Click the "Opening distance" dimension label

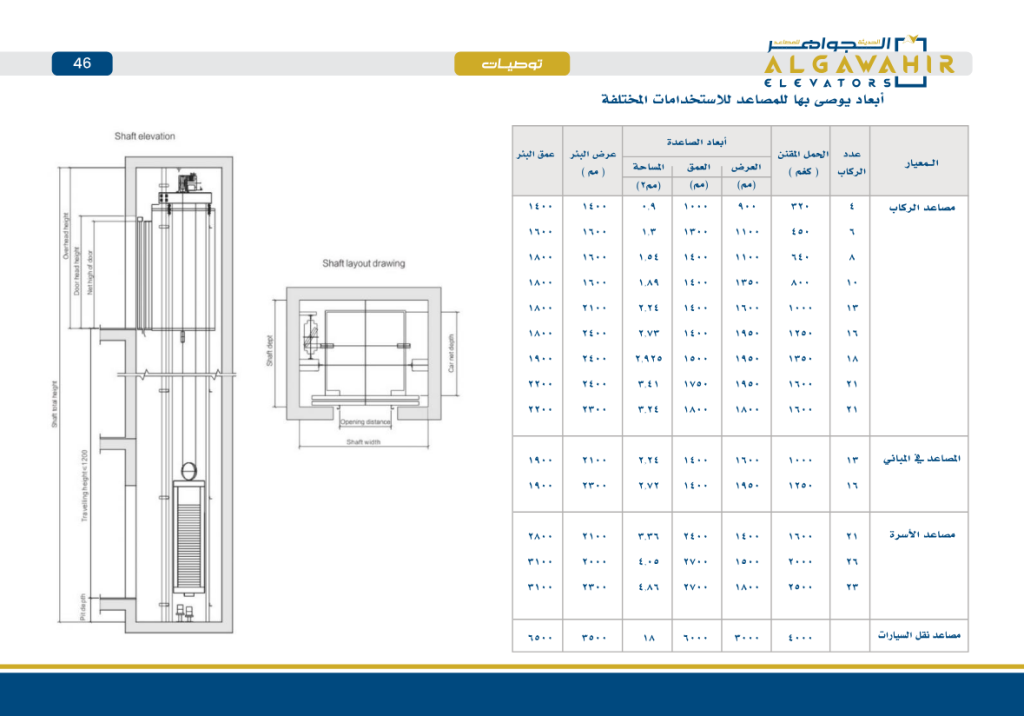click(366, 422)
